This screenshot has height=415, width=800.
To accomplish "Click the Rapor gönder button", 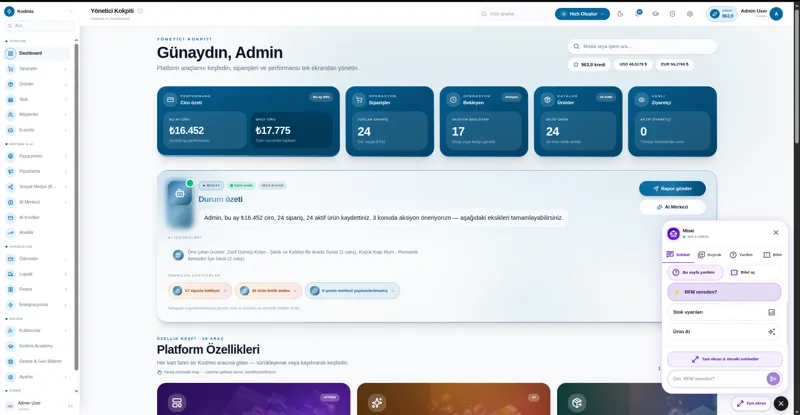I will (672, 189).
